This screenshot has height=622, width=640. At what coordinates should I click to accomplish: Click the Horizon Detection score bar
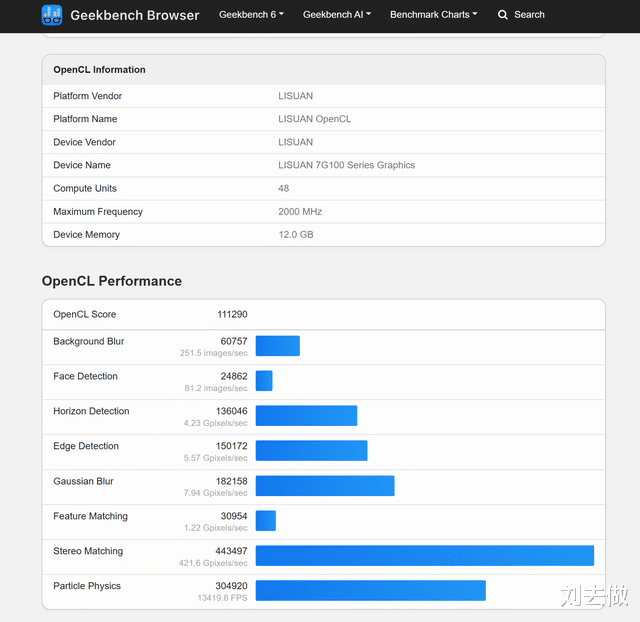306,416
